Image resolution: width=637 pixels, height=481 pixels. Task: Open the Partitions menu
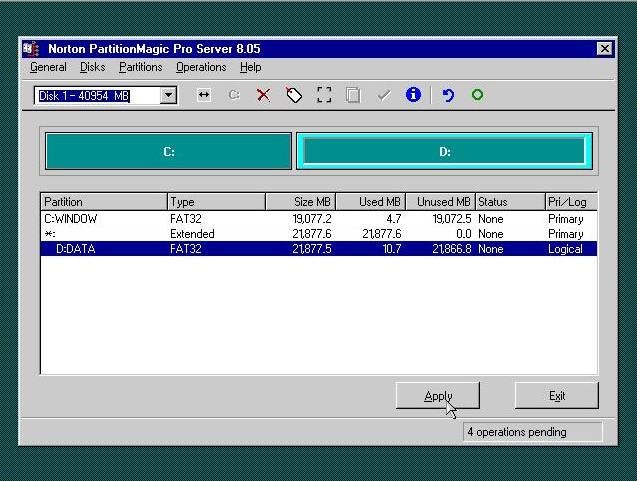141,67
